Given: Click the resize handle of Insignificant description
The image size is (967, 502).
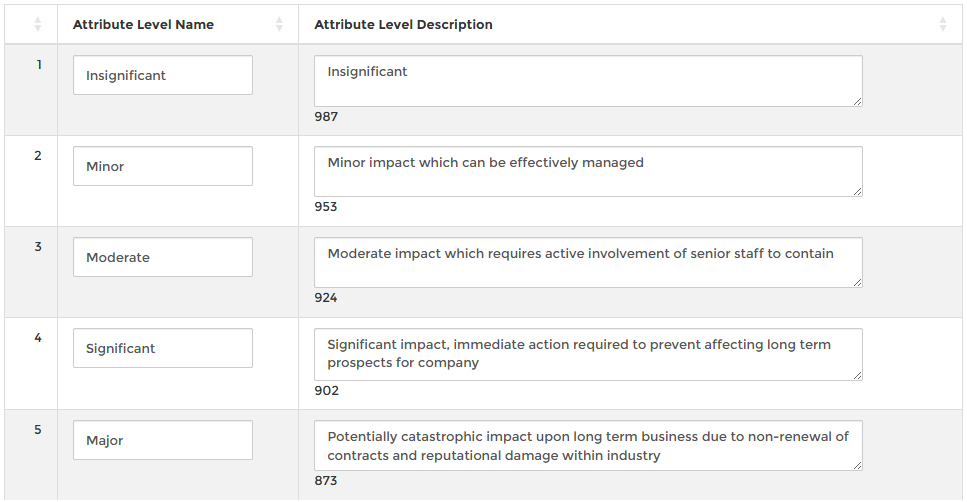Looking at the screenshot, I should [857, 101].
